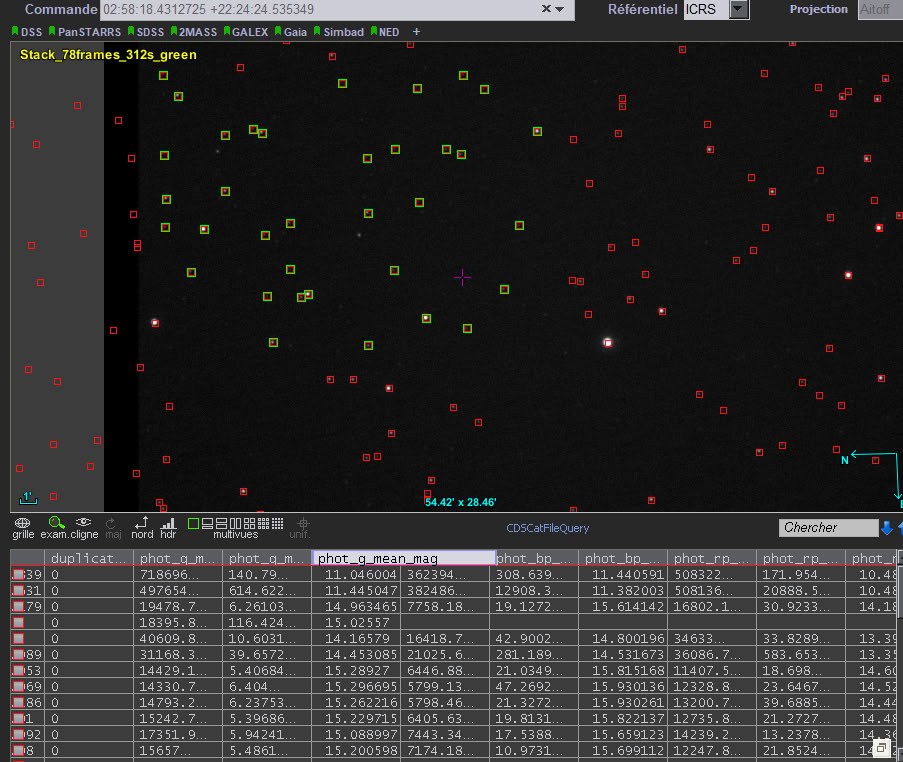Click the Stack_78frames_312s_green view title
This screenshot has width=903, height=762.
point(108,55)
